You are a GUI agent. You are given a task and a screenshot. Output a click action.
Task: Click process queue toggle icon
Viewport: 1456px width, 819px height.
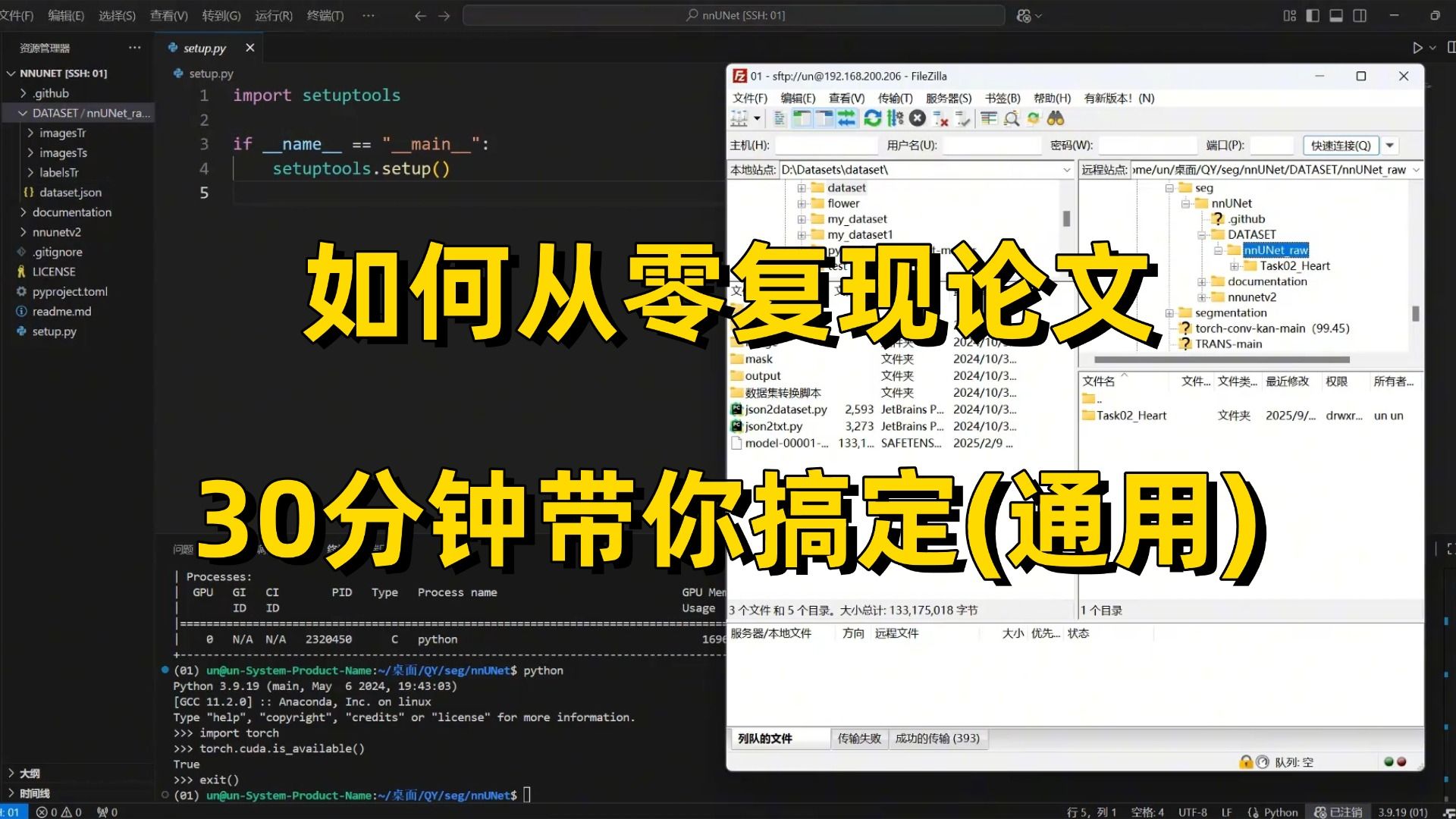pos(896,118)
